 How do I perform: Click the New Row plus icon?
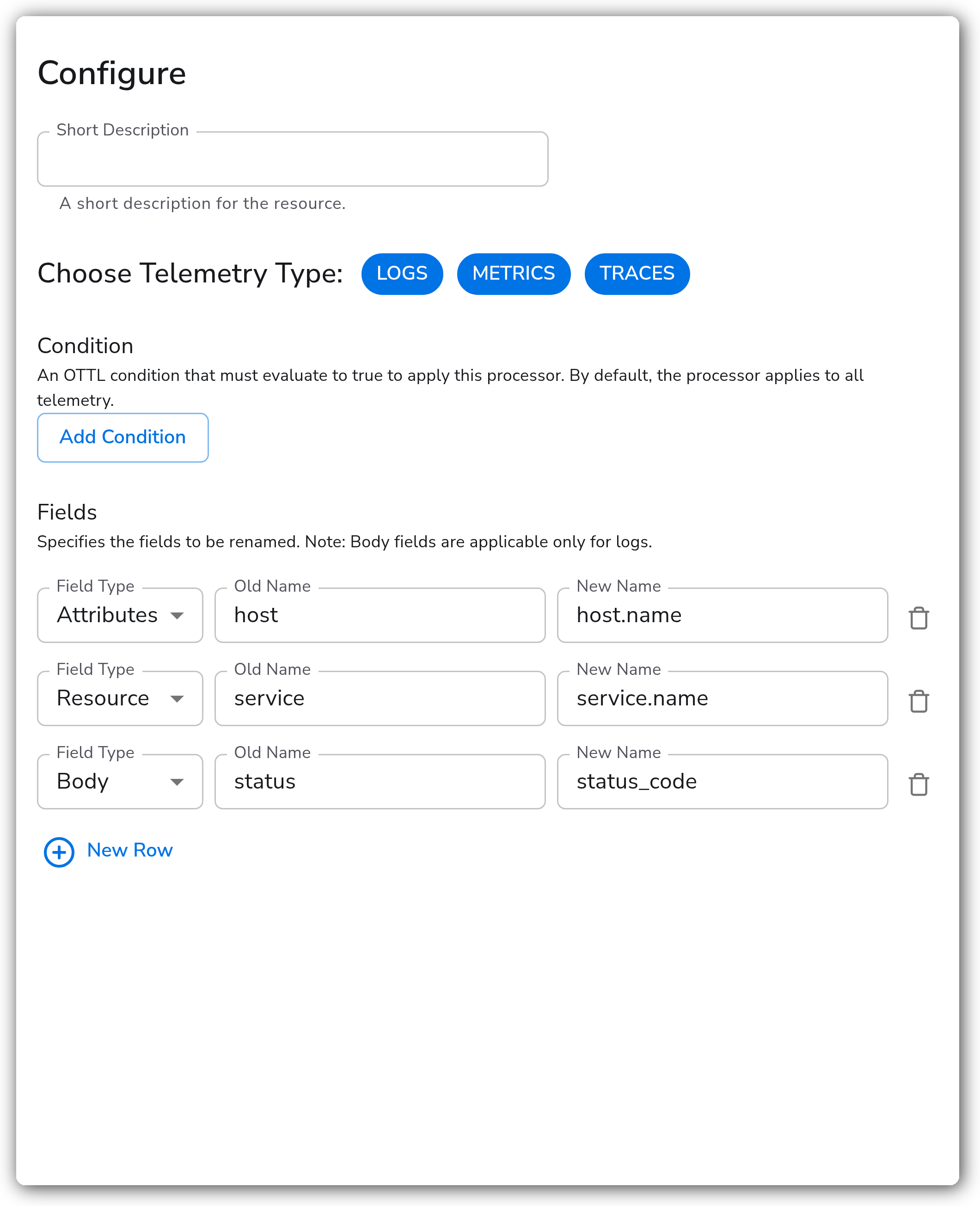click(x=59, y=851)
